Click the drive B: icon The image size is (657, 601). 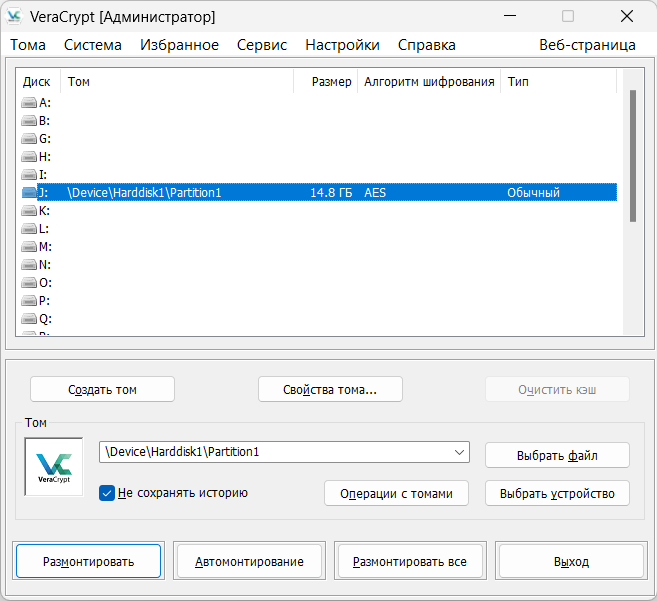(x=29, y=120)
